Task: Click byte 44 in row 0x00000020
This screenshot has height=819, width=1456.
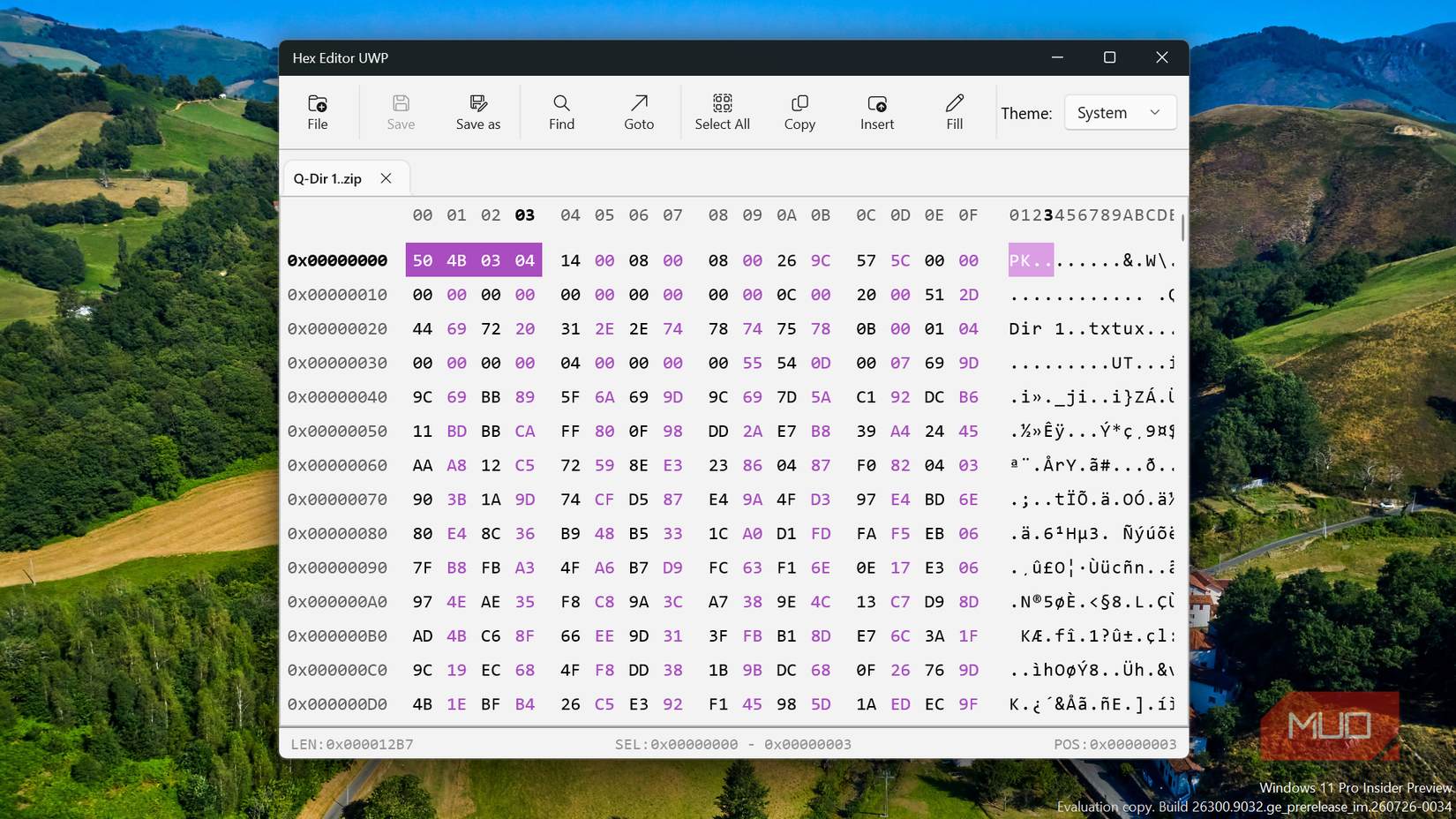Action: pyautogui.click(x=423, y=329)
